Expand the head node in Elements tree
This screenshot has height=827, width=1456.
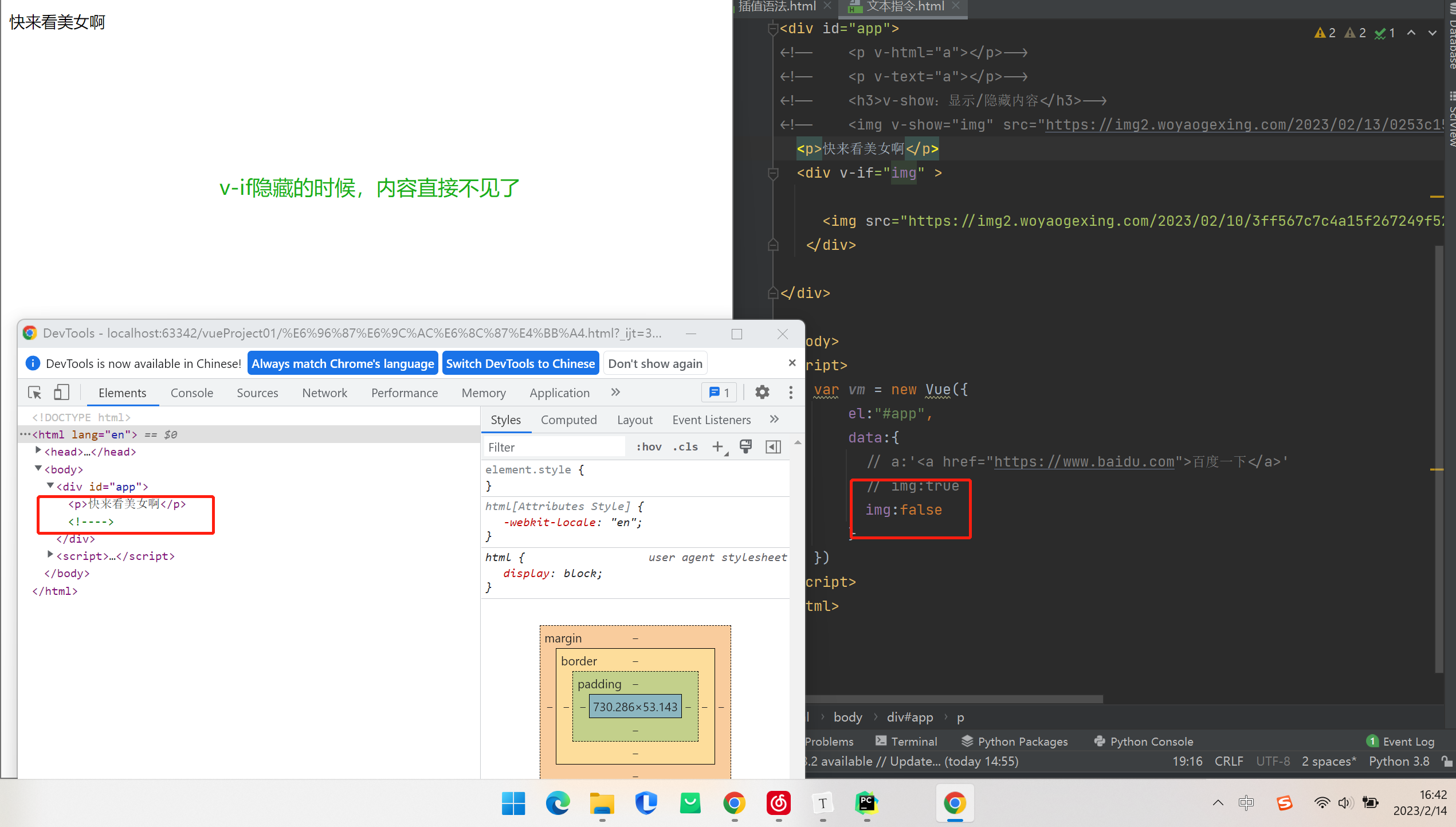pos(38,451)
